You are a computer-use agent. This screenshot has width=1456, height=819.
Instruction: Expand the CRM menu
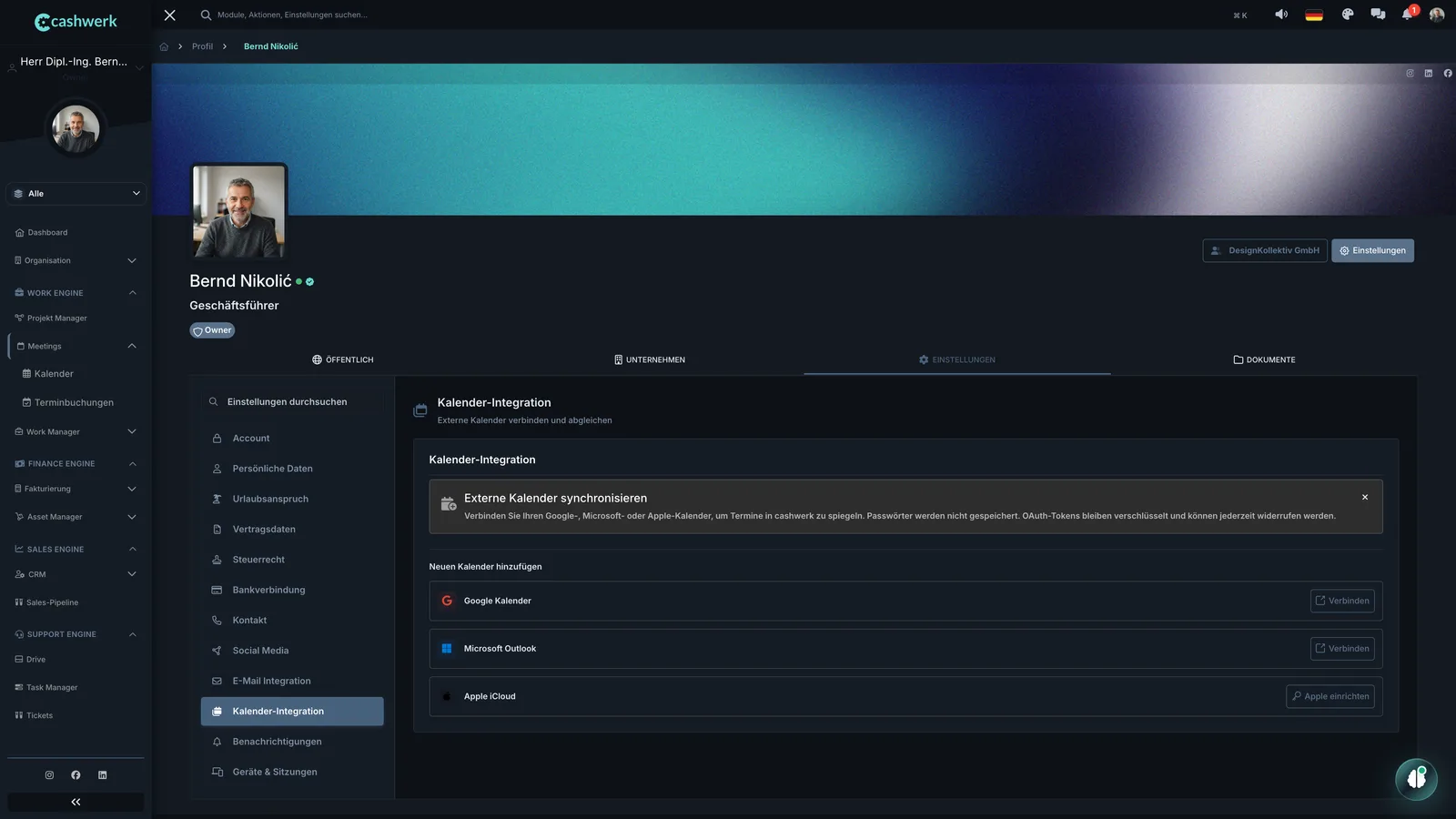(x=76, y=574)
